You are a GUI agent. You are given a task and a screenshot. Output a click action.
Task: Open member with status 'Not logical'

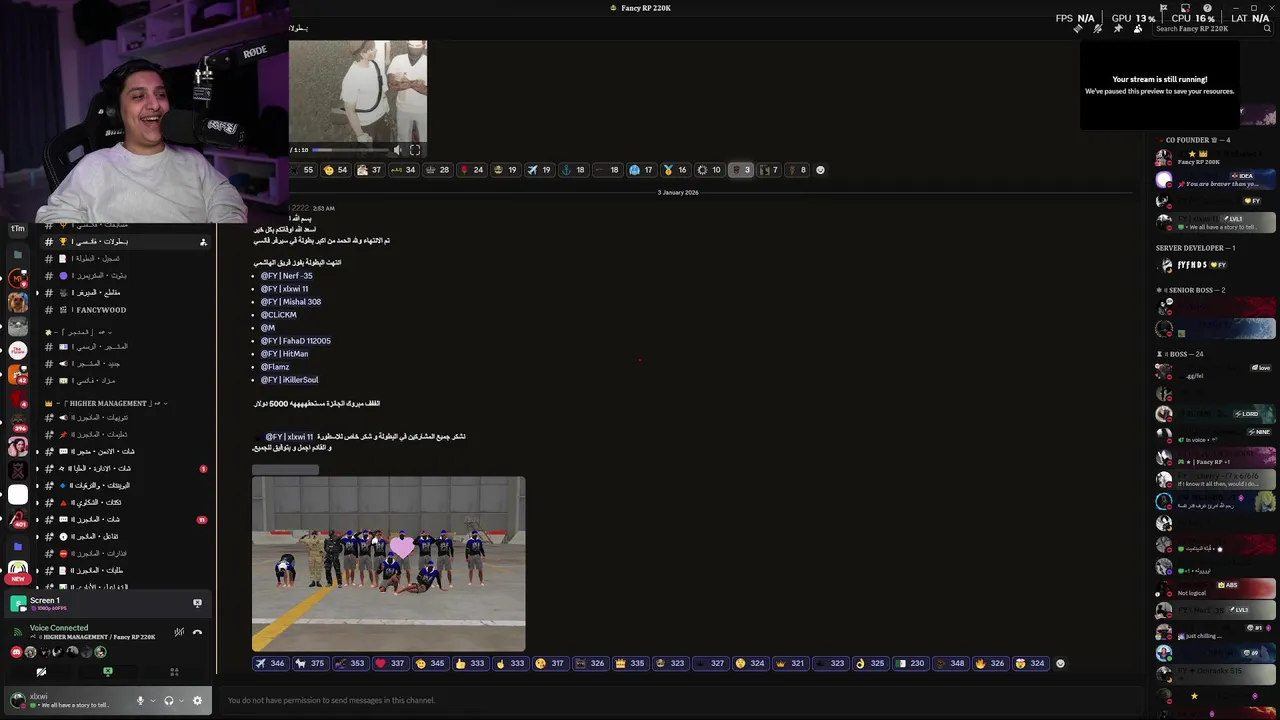click(1215, 588)
